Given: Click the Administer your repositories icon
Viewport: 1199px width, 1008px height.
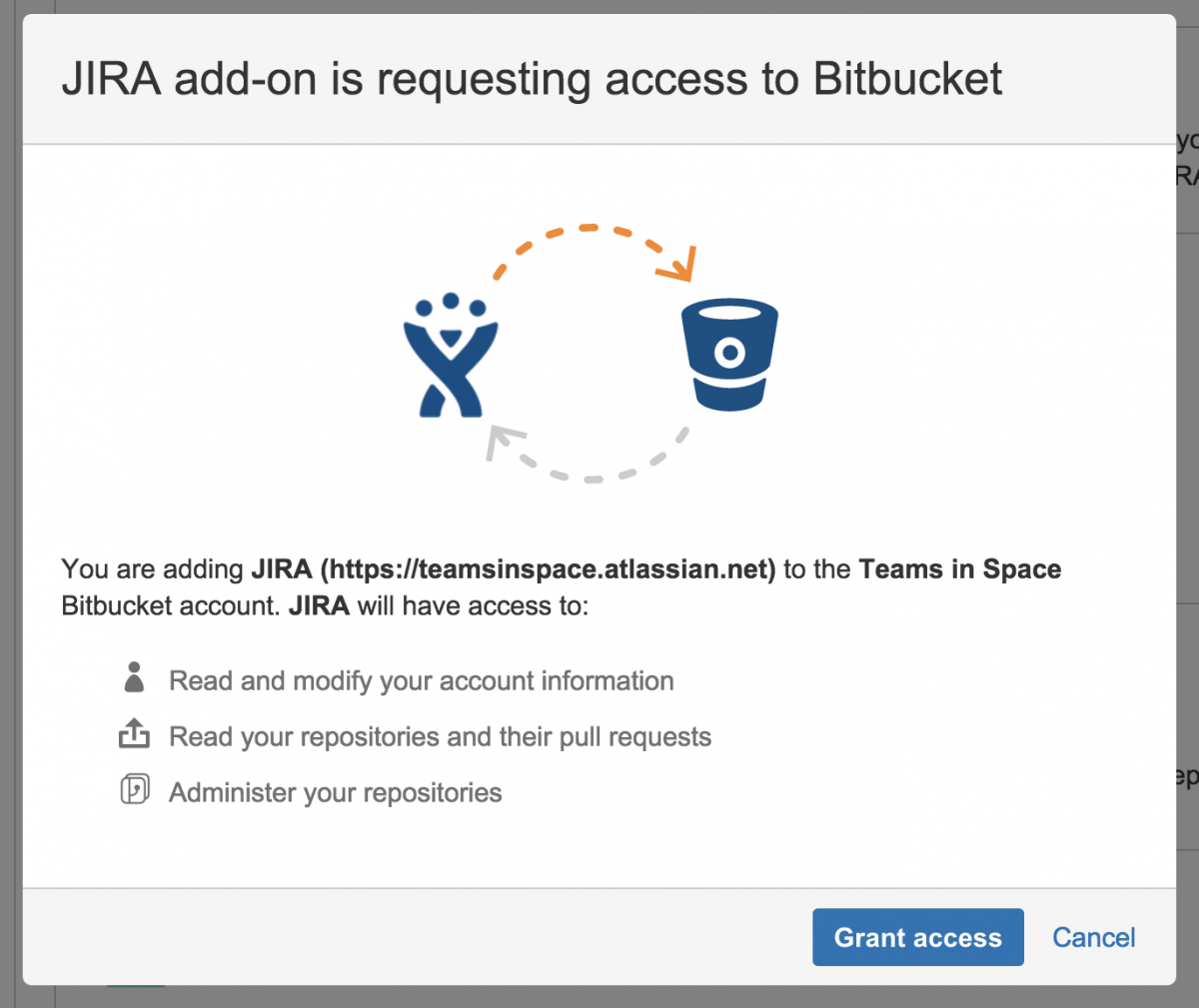Looking at the screenshot, I should (x=134, y=790).
